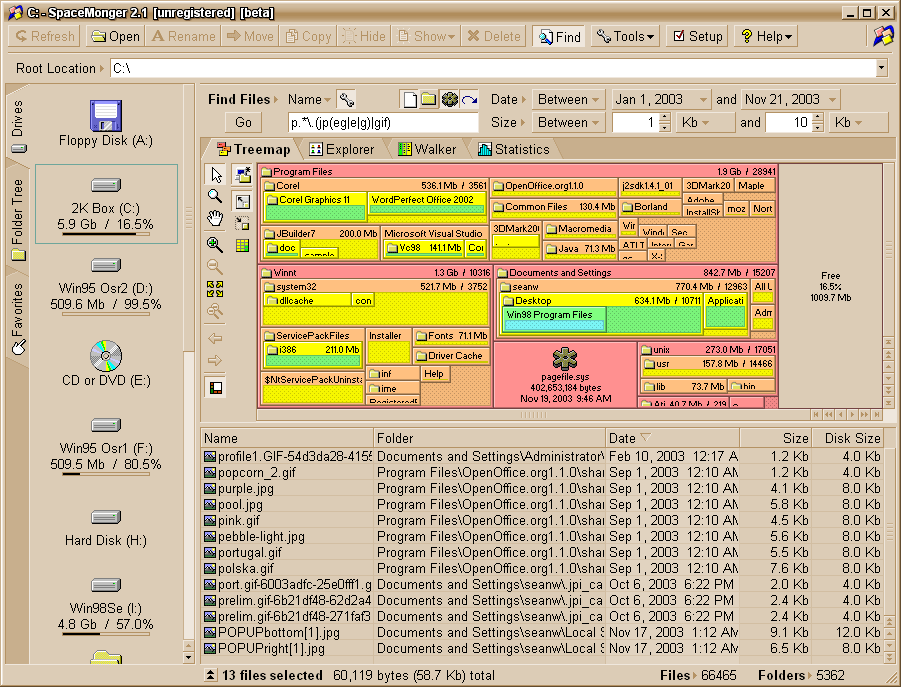Select the 2K Box (C:) drive
The height and width of the screenshot is (687, 901).
(106, 204)
